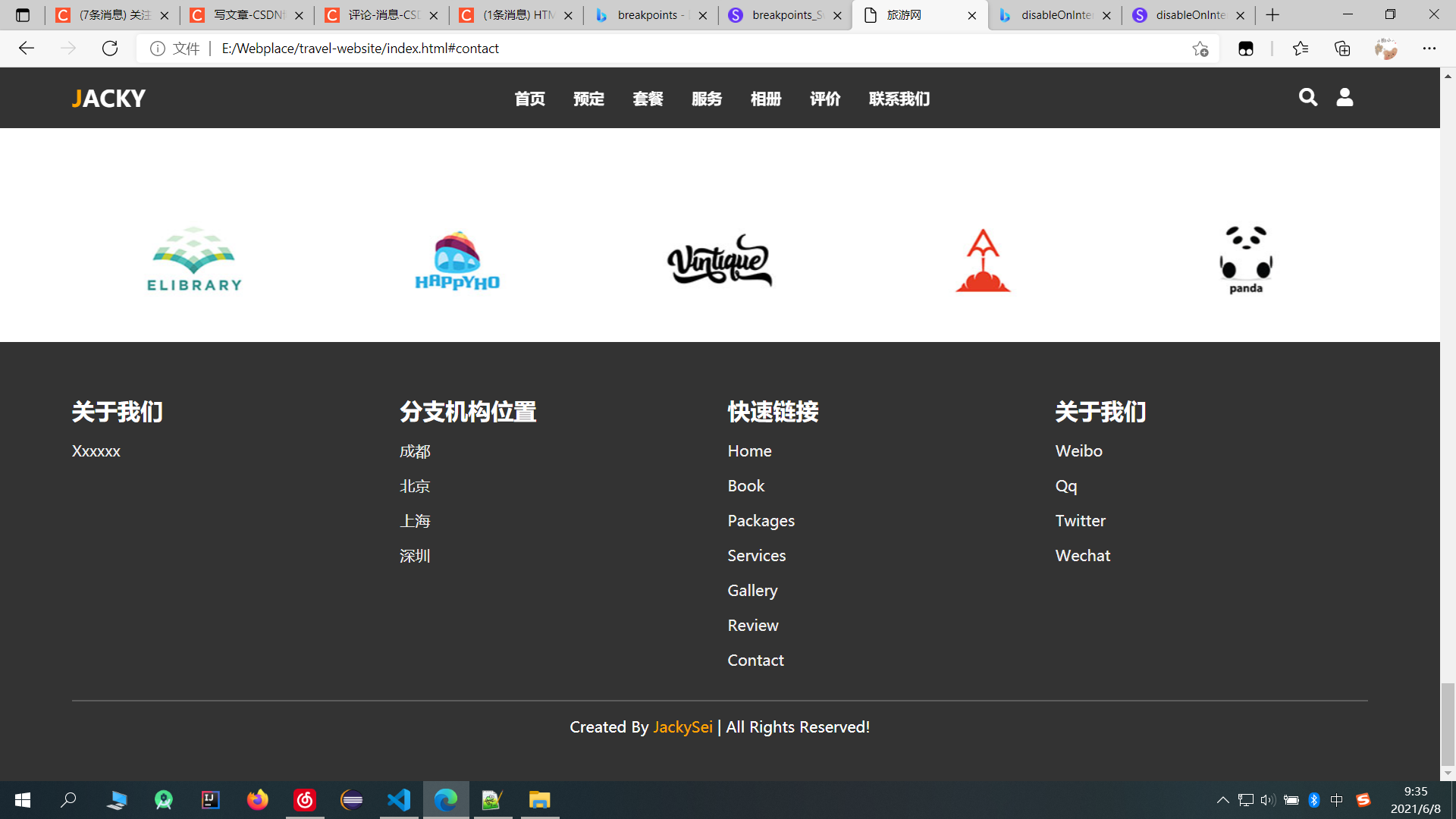Click the panda brand logo
The image size is (1456, 819).
(1246, 259)
